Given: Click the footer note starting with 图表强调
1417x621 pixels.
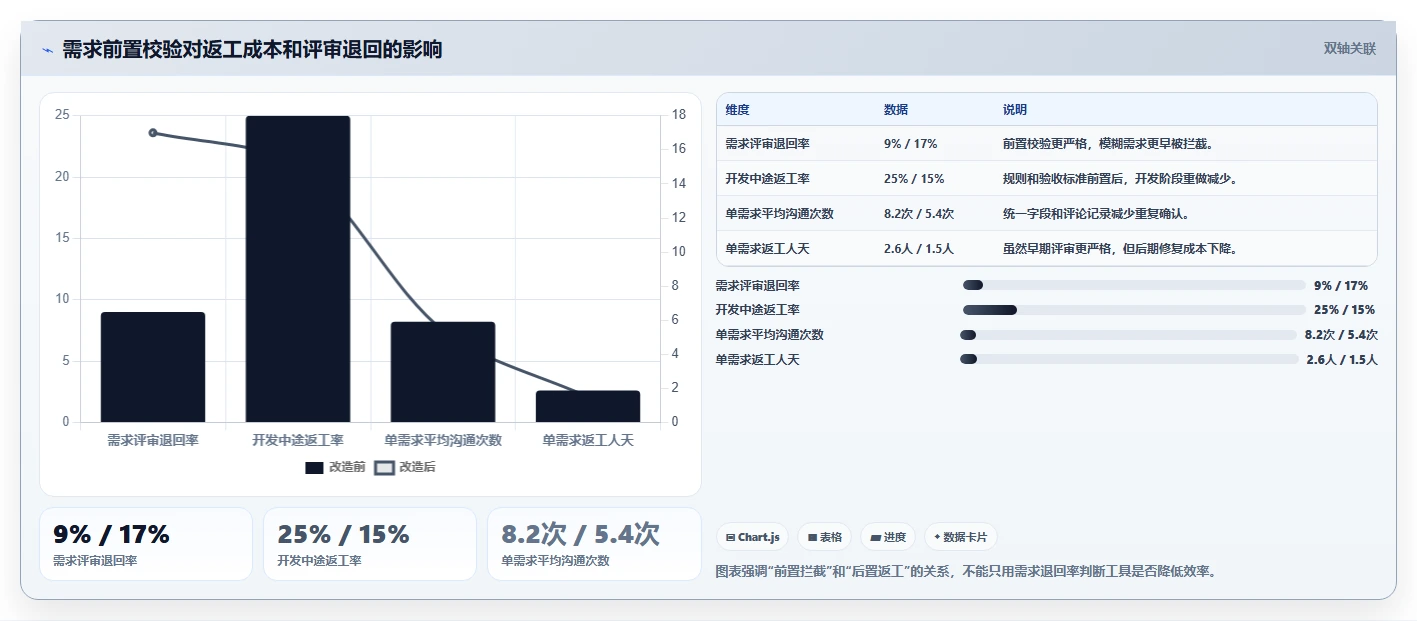Looking at the screenshot, I should tap(966, 572).
